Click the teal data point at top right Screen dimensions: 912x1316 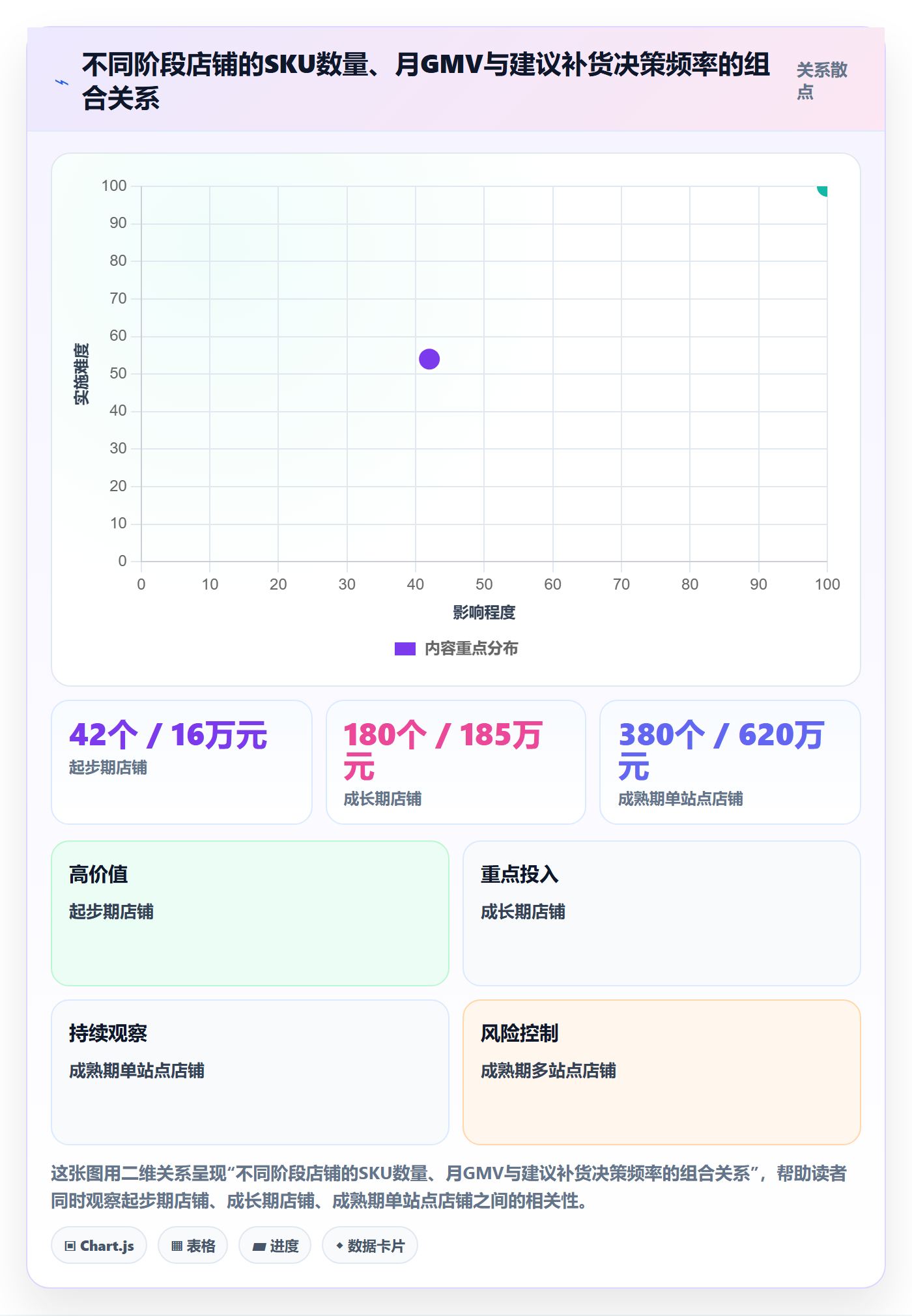(822, 190)
